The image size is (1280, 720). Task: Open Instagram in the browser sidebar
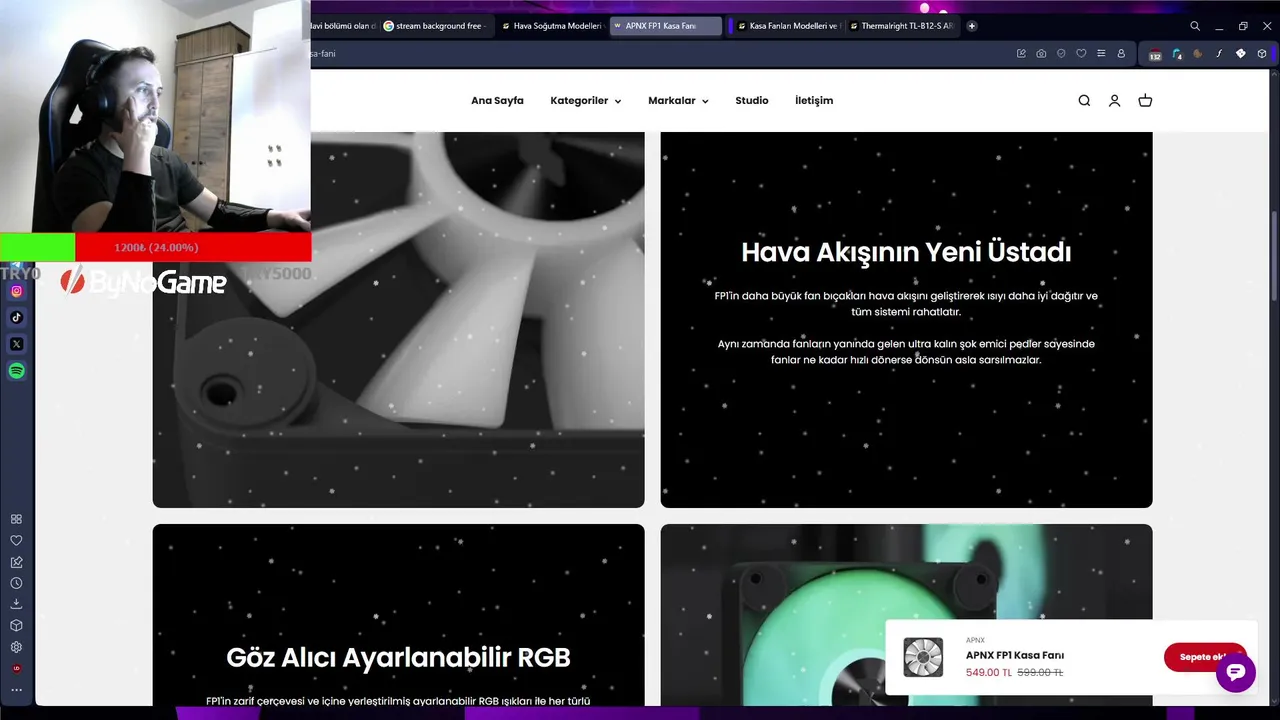pos(16,291)
